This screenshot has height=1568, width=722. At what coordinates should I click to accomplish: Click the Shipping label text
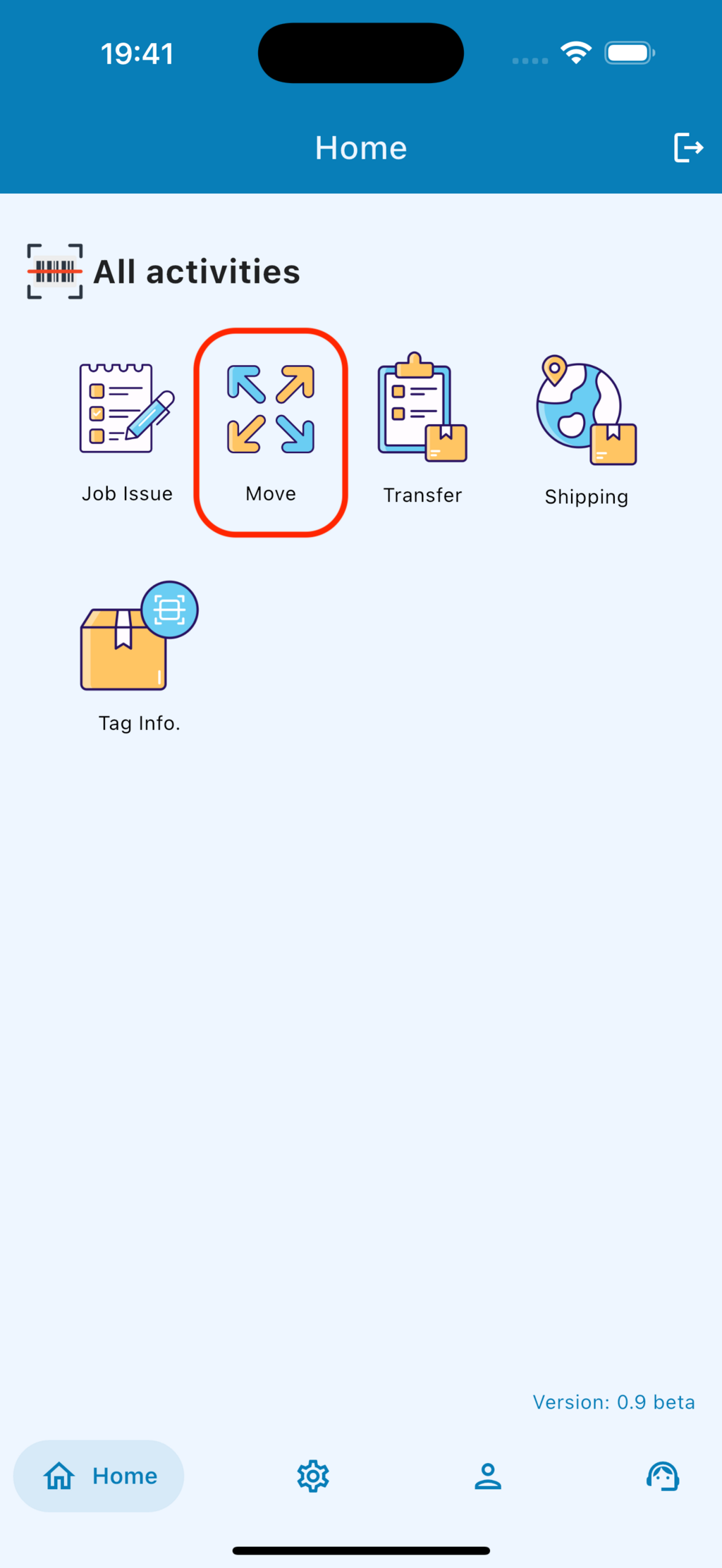click(587, 497)
